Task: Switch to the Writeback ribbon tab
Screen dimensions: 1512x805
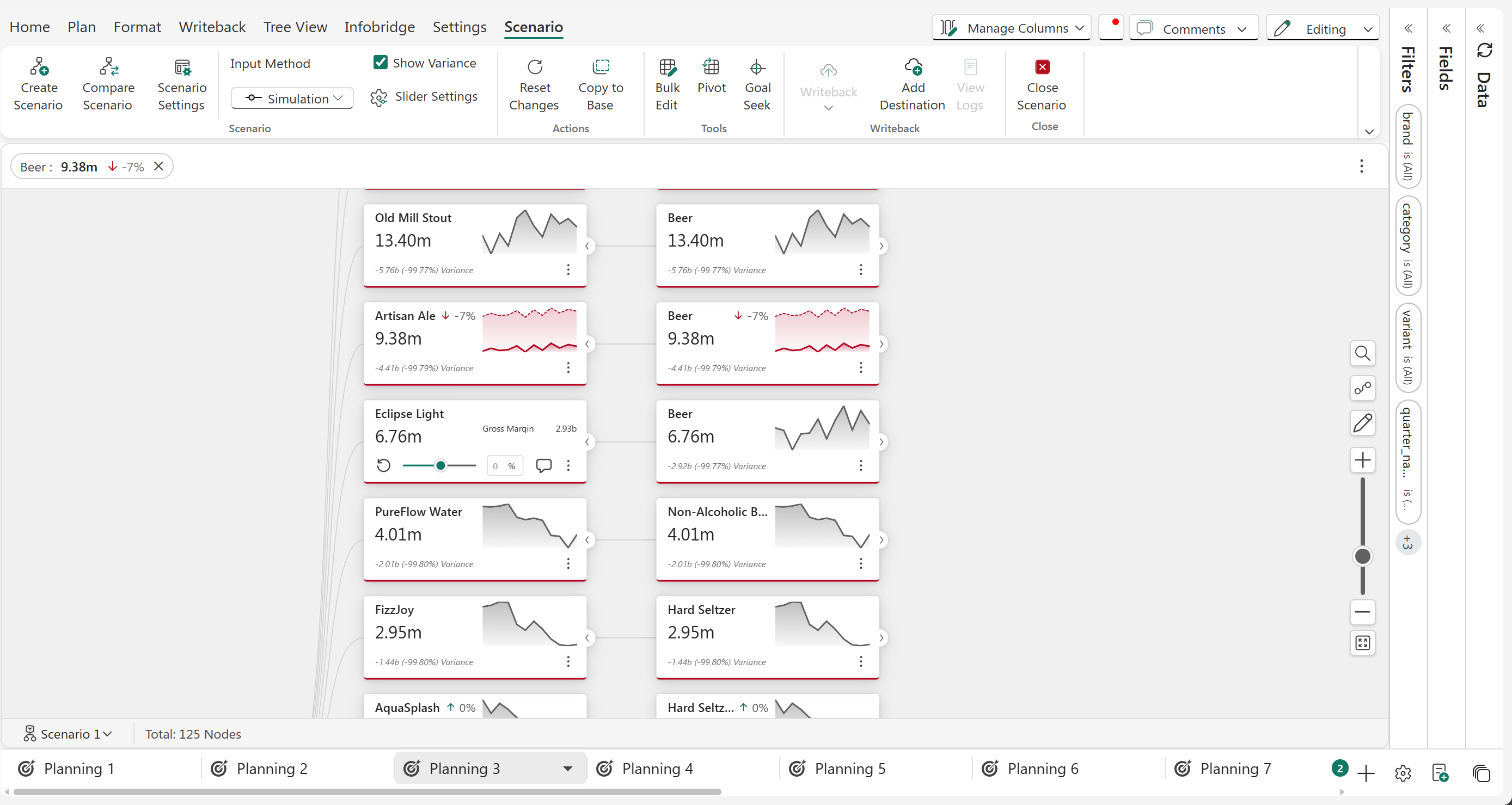Action: click(212, 27)
